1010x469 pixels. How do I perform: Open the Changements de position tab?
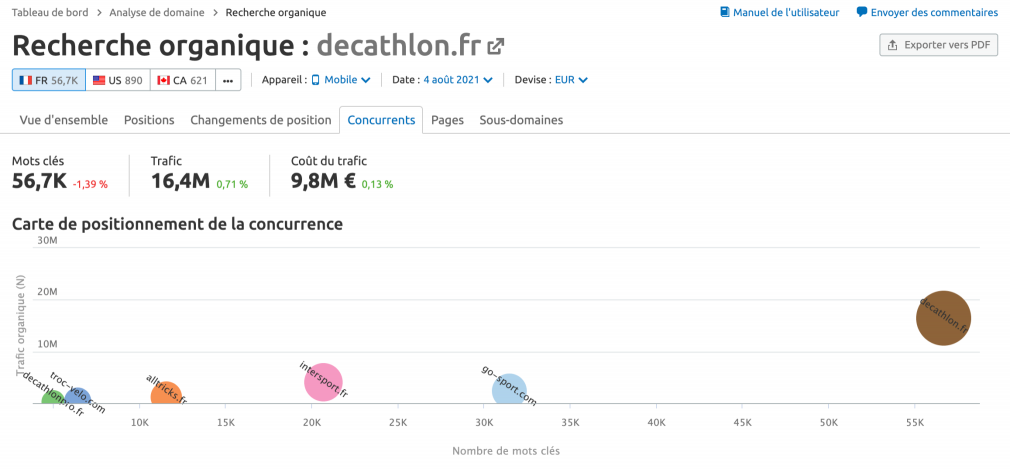[x=261, y=120]
